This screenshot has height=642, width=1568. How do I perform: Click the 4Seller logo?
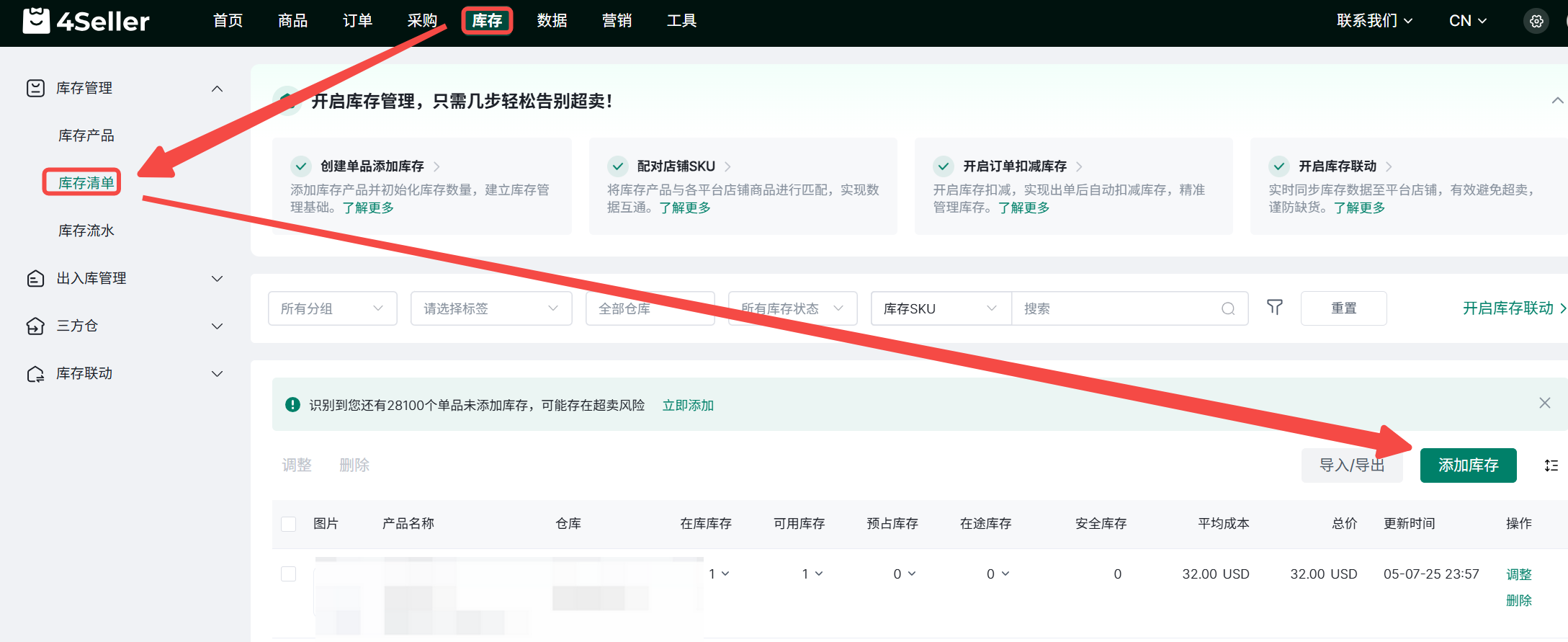pyautogui.click(x=86, y=21)
